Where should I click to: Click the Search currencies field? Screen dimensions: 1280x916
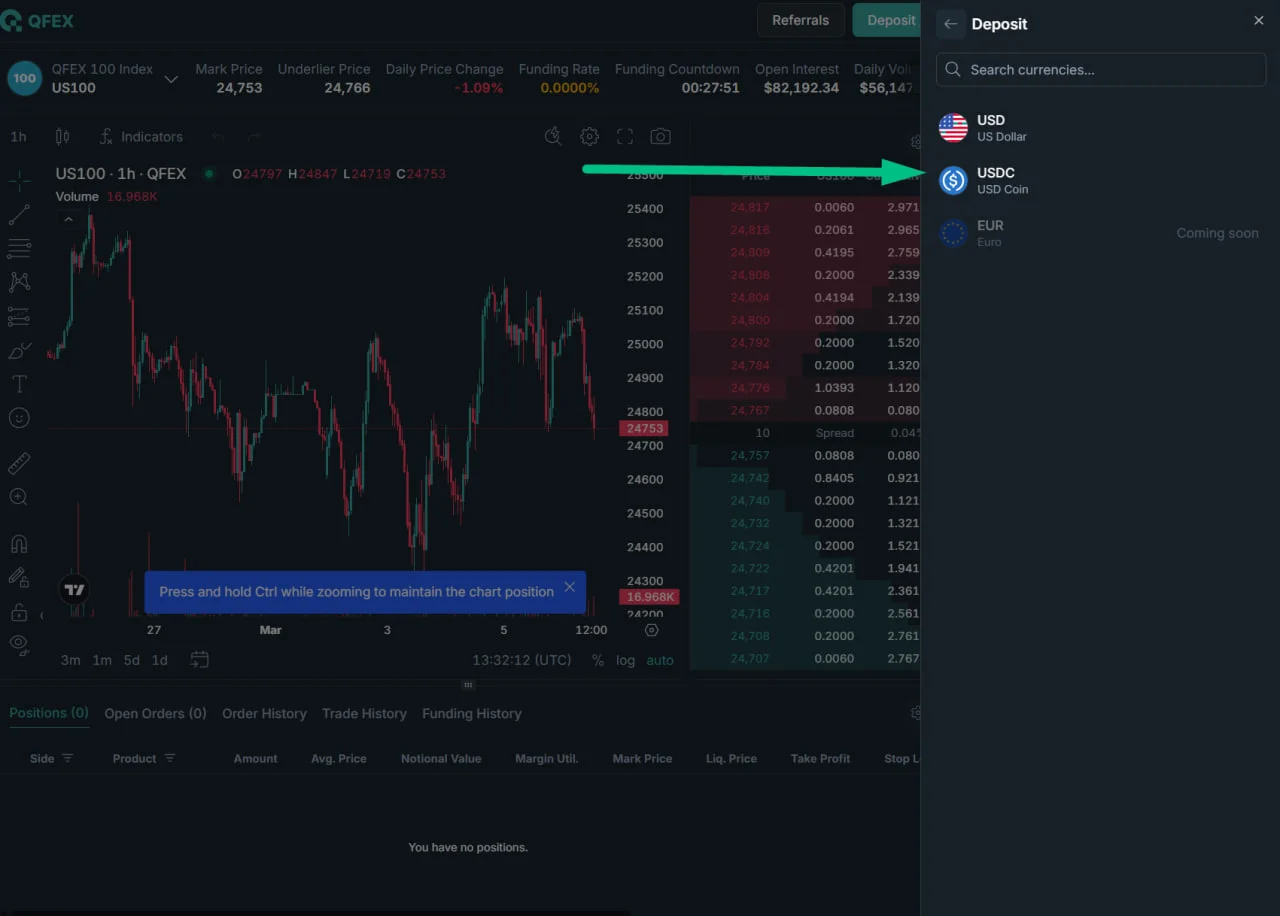[1101, 70]
